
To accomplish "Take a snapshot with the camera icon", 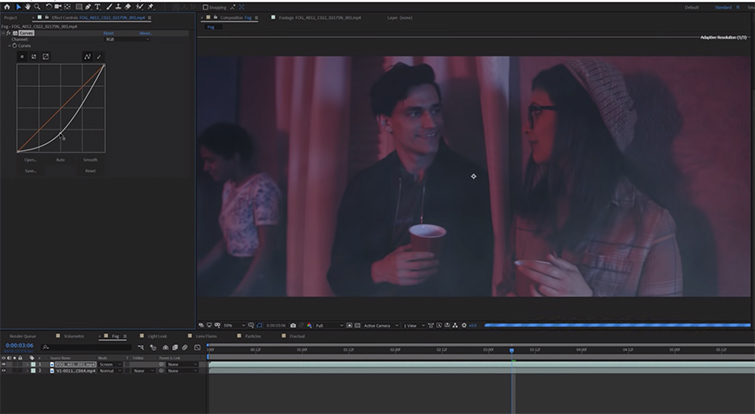I will pyautogui.click(x=292, y=325).
